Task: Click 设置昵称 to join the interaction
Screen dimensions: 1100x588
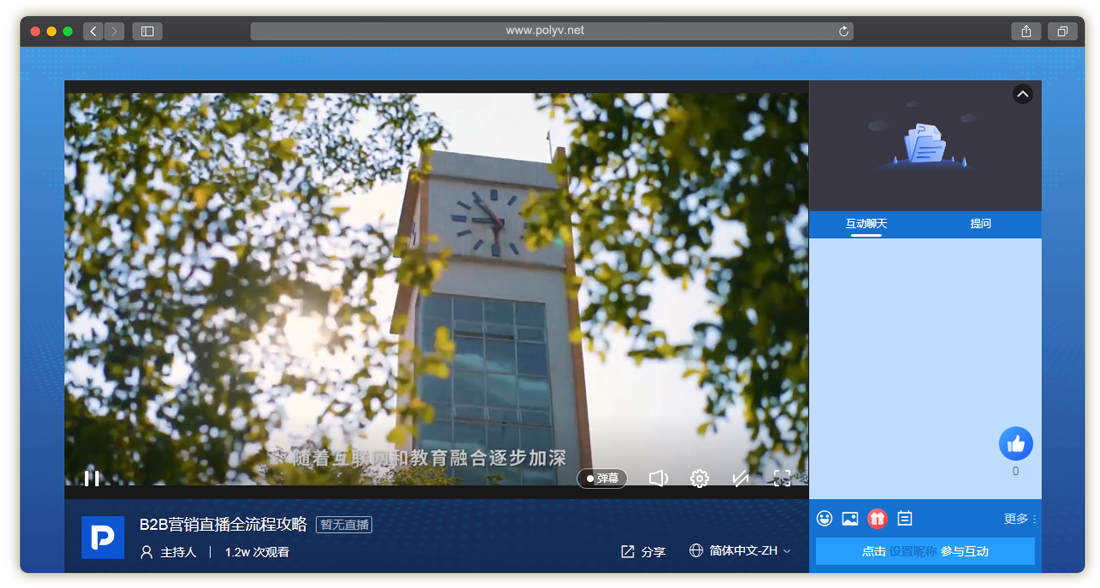Action: click(914, 551)
